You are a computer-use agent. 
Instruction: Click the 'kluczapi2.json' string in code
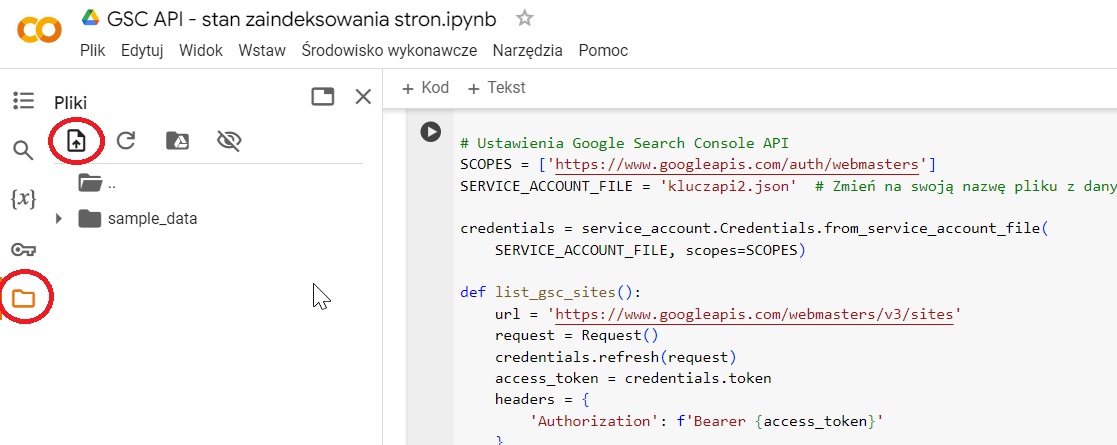pyautogui.click(x=729, y=186)
